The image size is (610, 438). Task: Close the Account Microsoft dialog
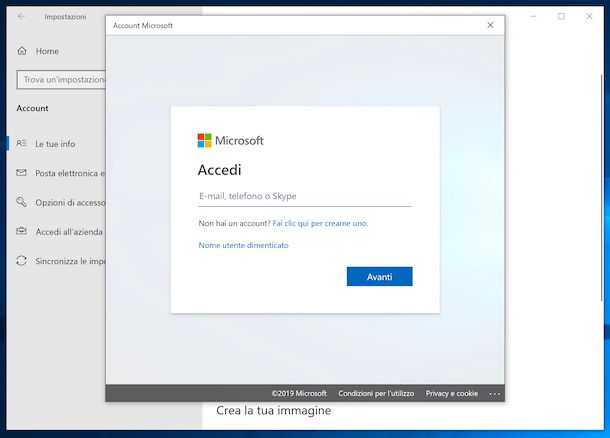click(490, 25)
